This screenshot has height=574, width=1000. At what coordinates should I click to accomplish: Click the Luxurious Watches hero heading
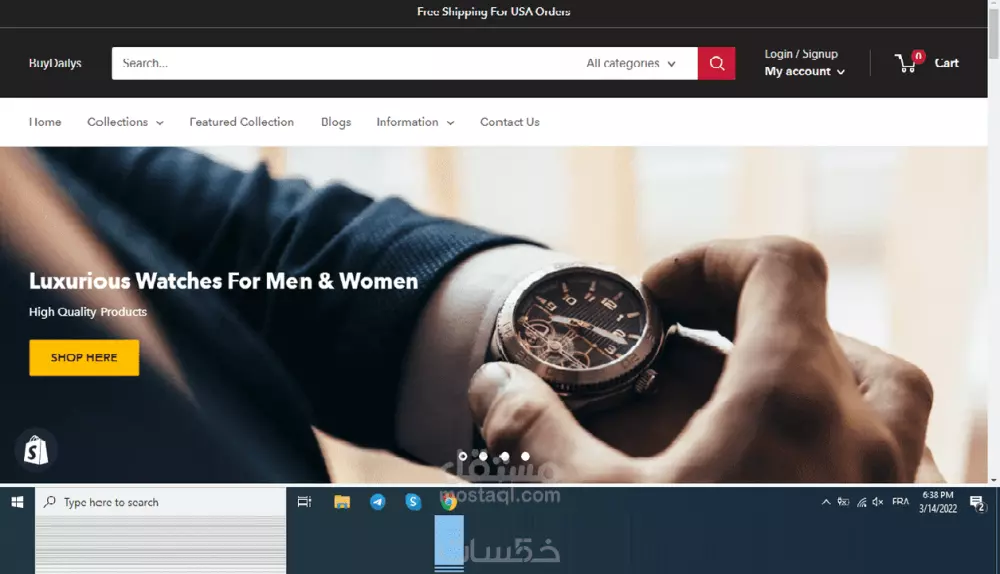[x=223, y=281]
